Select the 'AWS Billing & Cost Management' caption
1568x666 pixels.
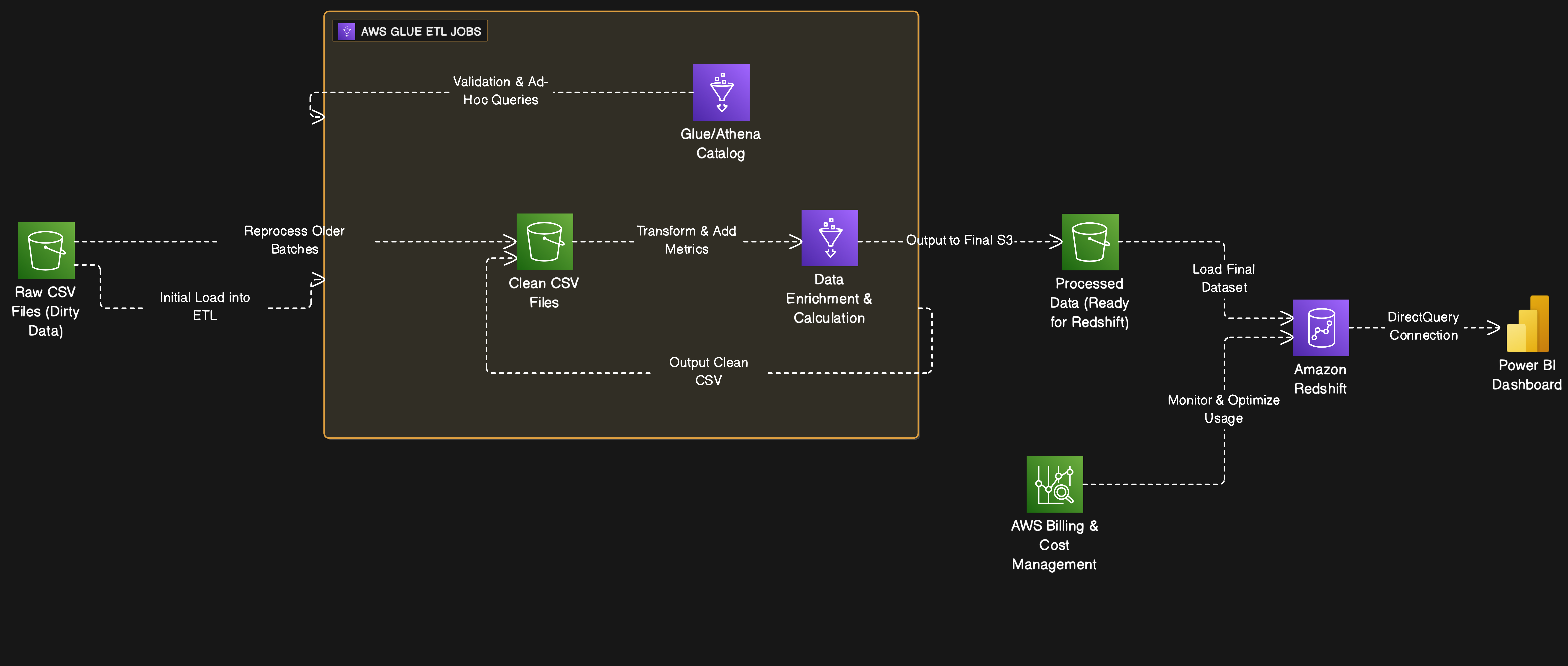pos(1054,545)
